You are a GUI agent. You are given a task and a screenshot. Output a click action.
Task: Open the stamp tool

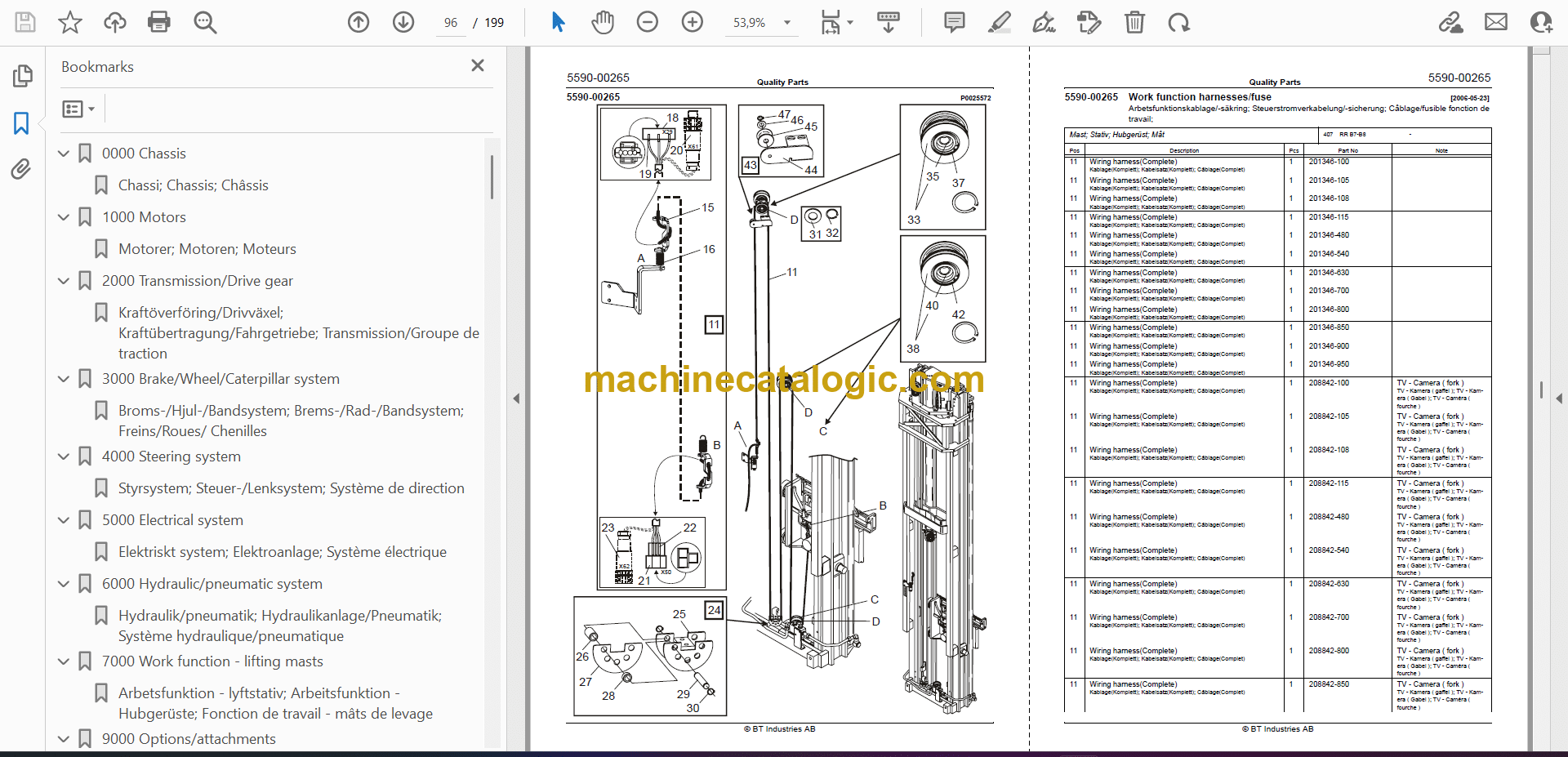1089,22
